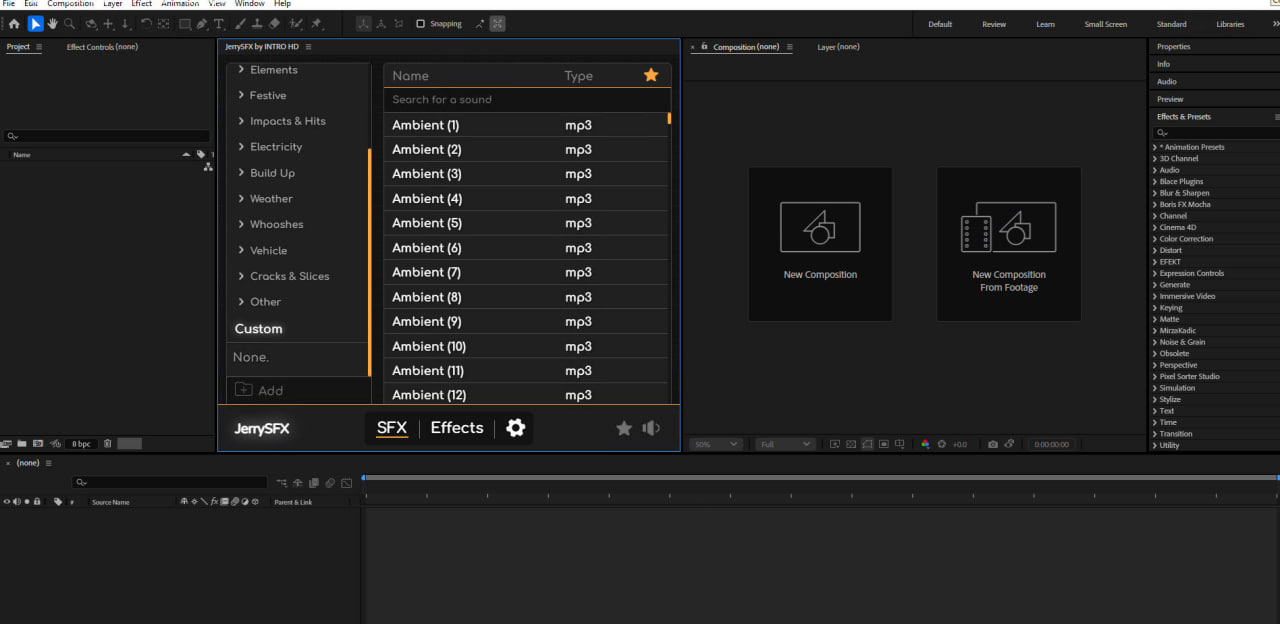This screenshot has width=1280, height=624.
Task: Click the JerrySFX speaker volume icon
Action: [651, 428]
